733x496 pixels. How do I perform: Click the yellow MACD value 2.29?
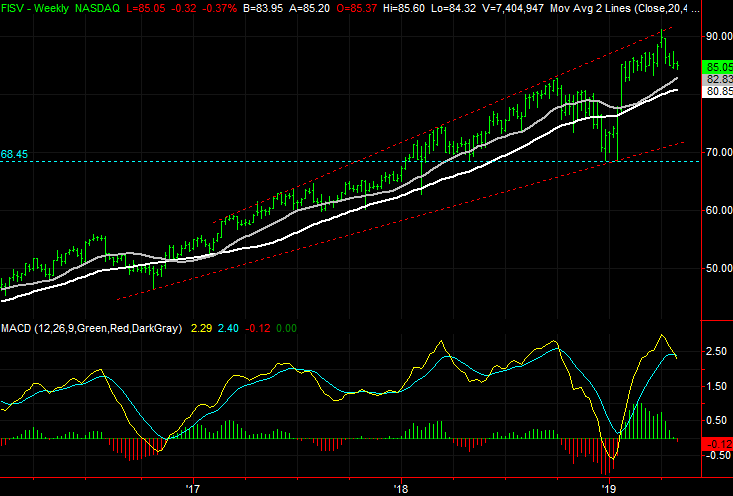click(x=201, y=328)
